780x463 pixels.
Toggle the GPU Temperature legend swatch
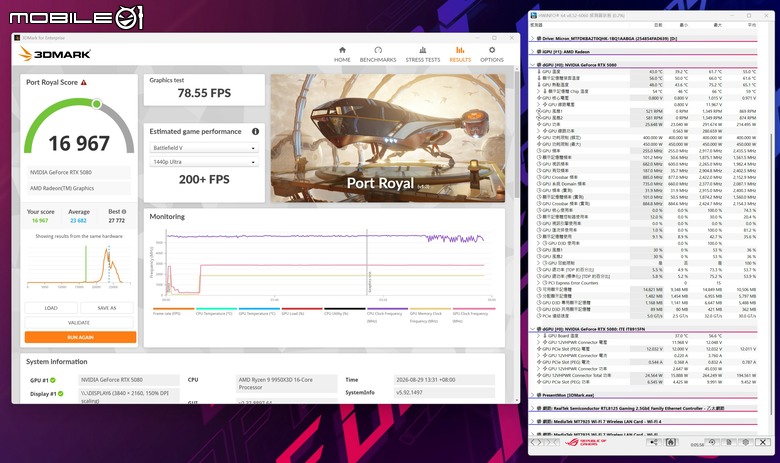point(259,309)
